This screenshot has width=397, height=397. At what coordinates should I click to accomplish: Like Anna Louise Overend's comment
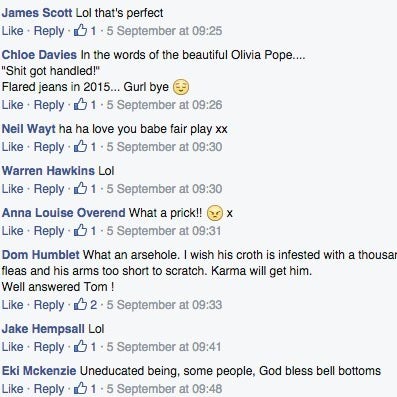tap(13, 231)
